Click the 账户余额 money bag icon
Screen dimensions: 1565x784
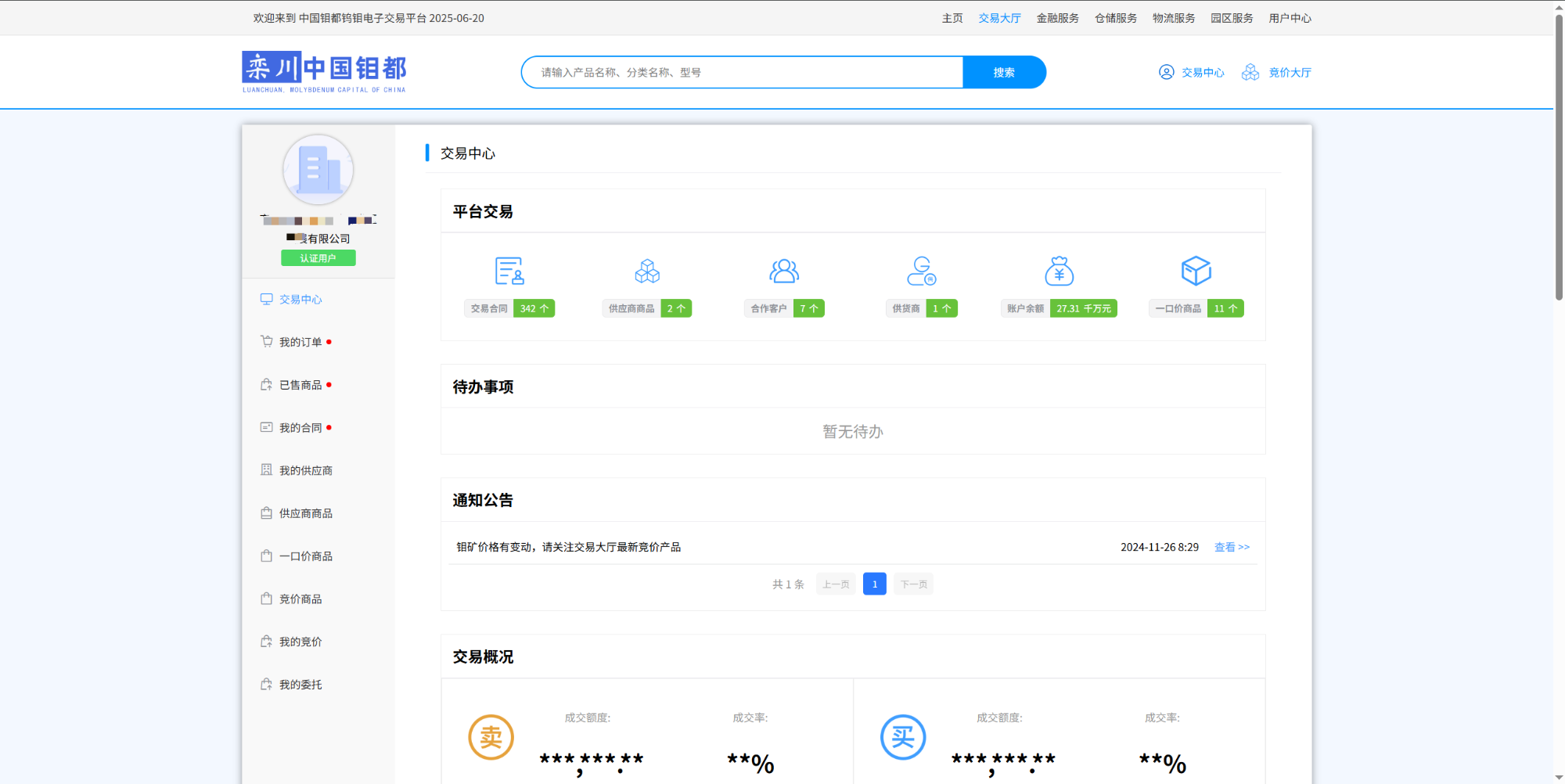[x=1059, y=271]
